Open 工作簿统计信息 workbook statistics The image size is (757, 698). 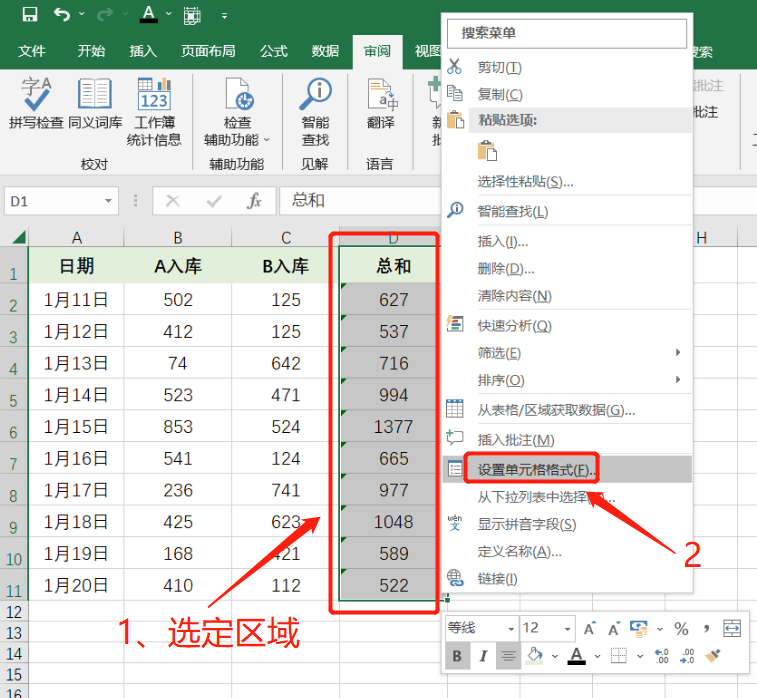[x=154, y=112]
